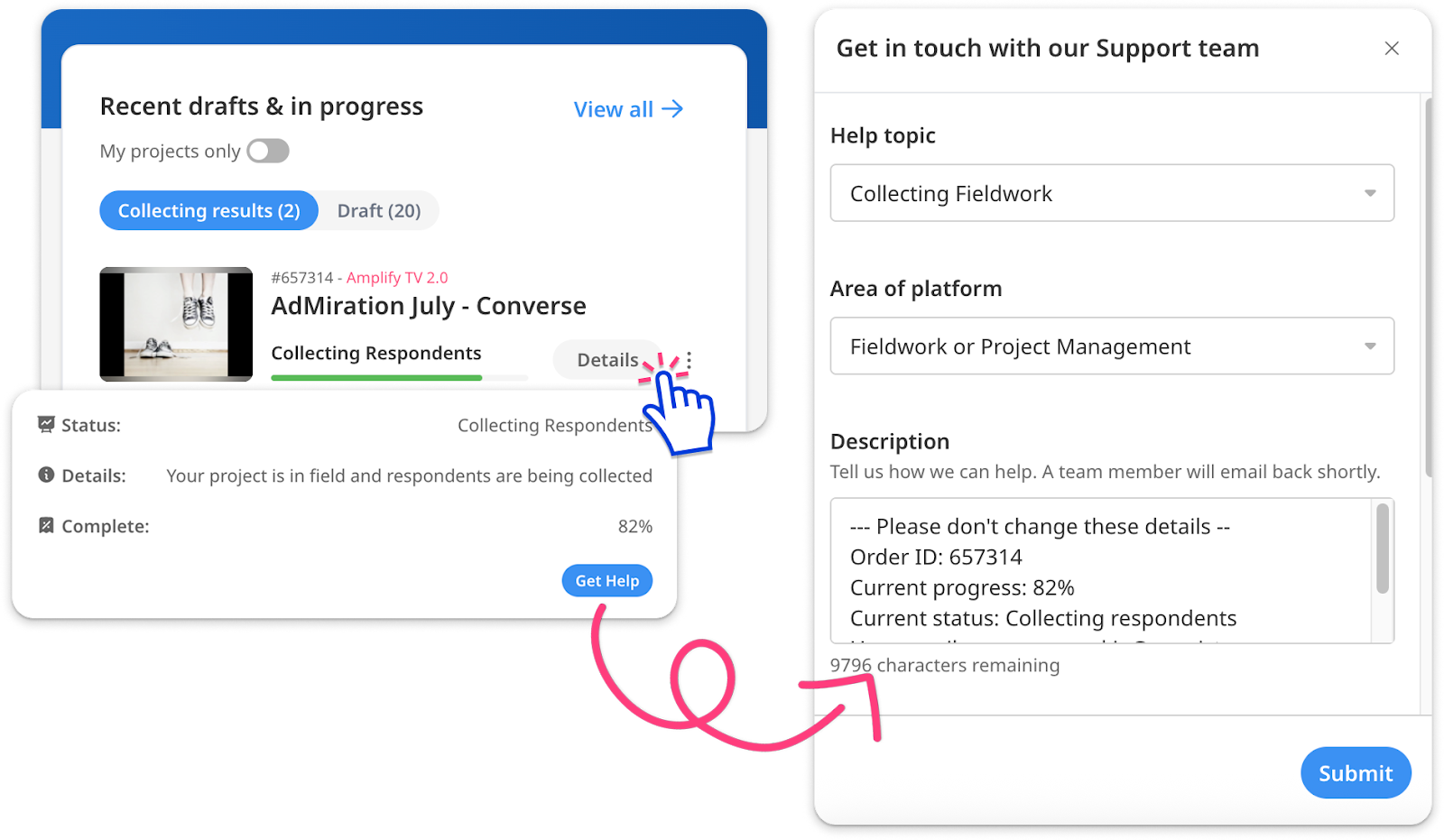Switch to the Draft (20) tab
1444x840 pixels.
(379, 210)
